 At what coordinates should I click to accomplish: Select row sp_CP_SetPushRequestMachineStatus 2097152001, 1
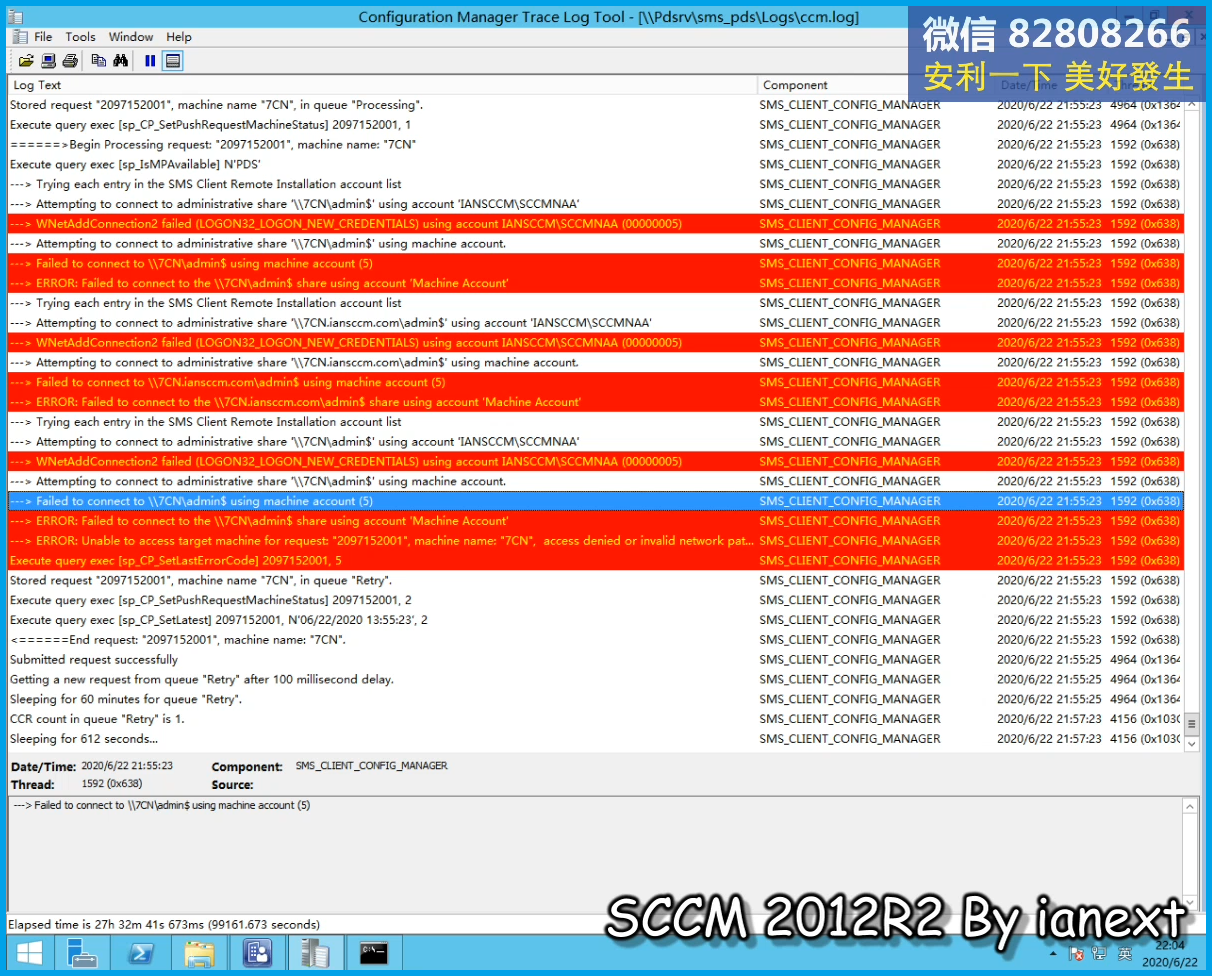595,125
